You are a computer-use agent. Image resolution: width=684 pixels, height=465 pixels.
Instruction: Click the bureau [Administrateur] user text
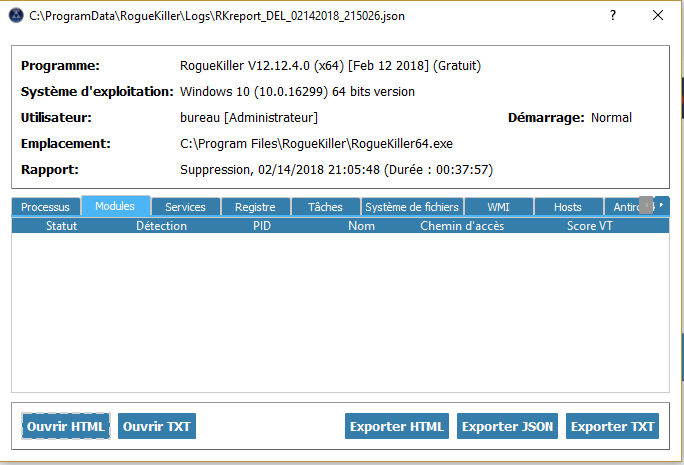(249, 118)
